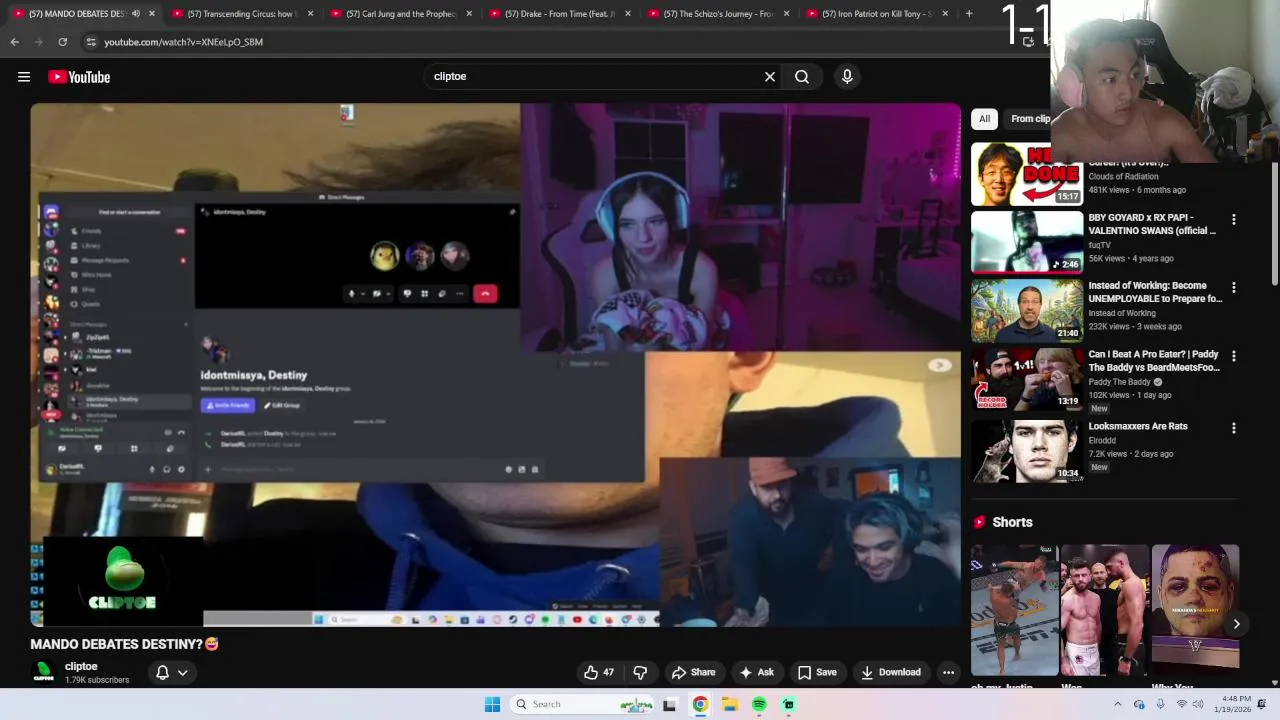Start voice search with the microphone
Image resolution: width=1280 pixels, height=720 pixels.
click(847, 76)
